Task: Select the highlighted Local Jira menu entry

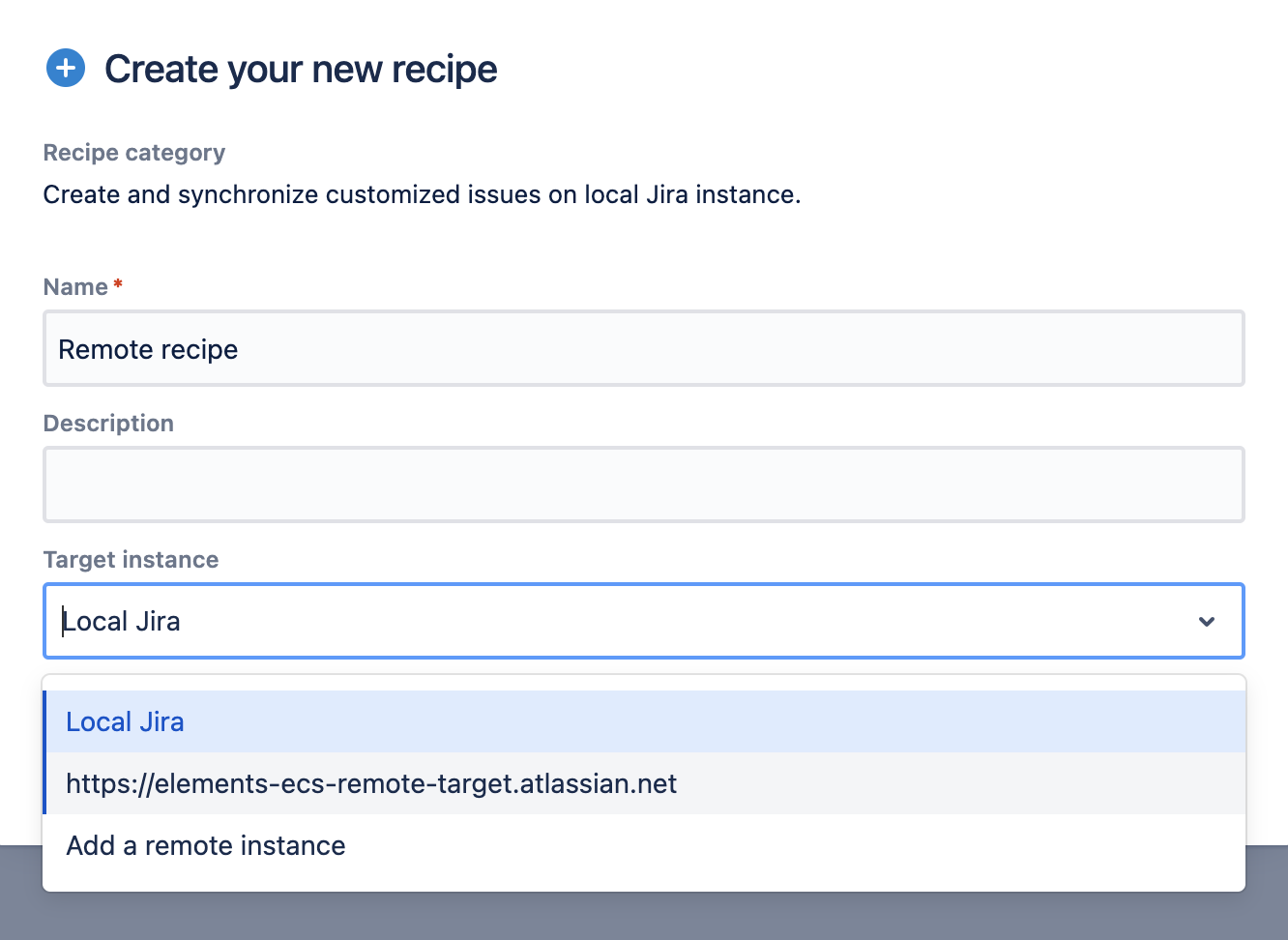Action: [x=125, y=721]
